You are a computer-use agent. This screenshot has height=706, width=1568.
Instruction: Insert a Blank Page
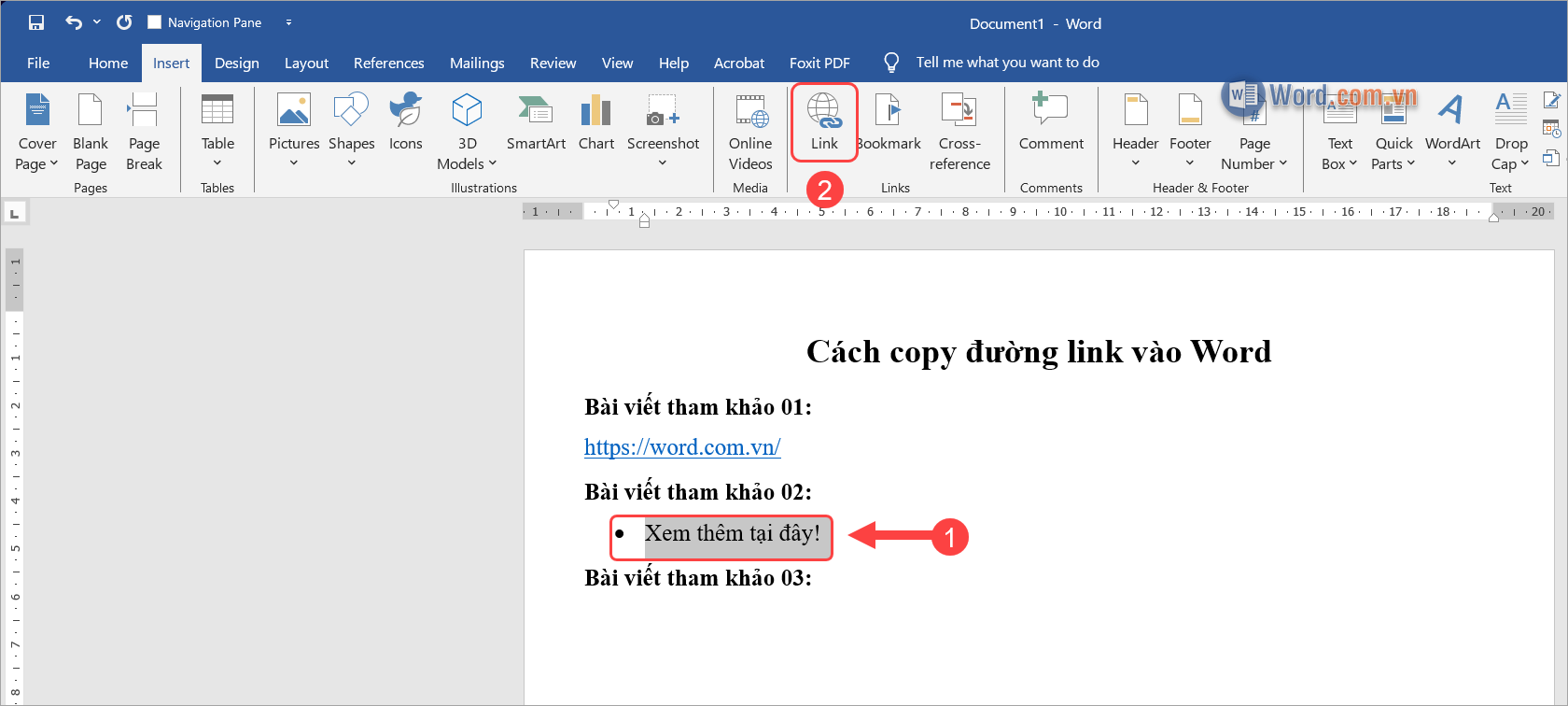[x=91, y=133]
